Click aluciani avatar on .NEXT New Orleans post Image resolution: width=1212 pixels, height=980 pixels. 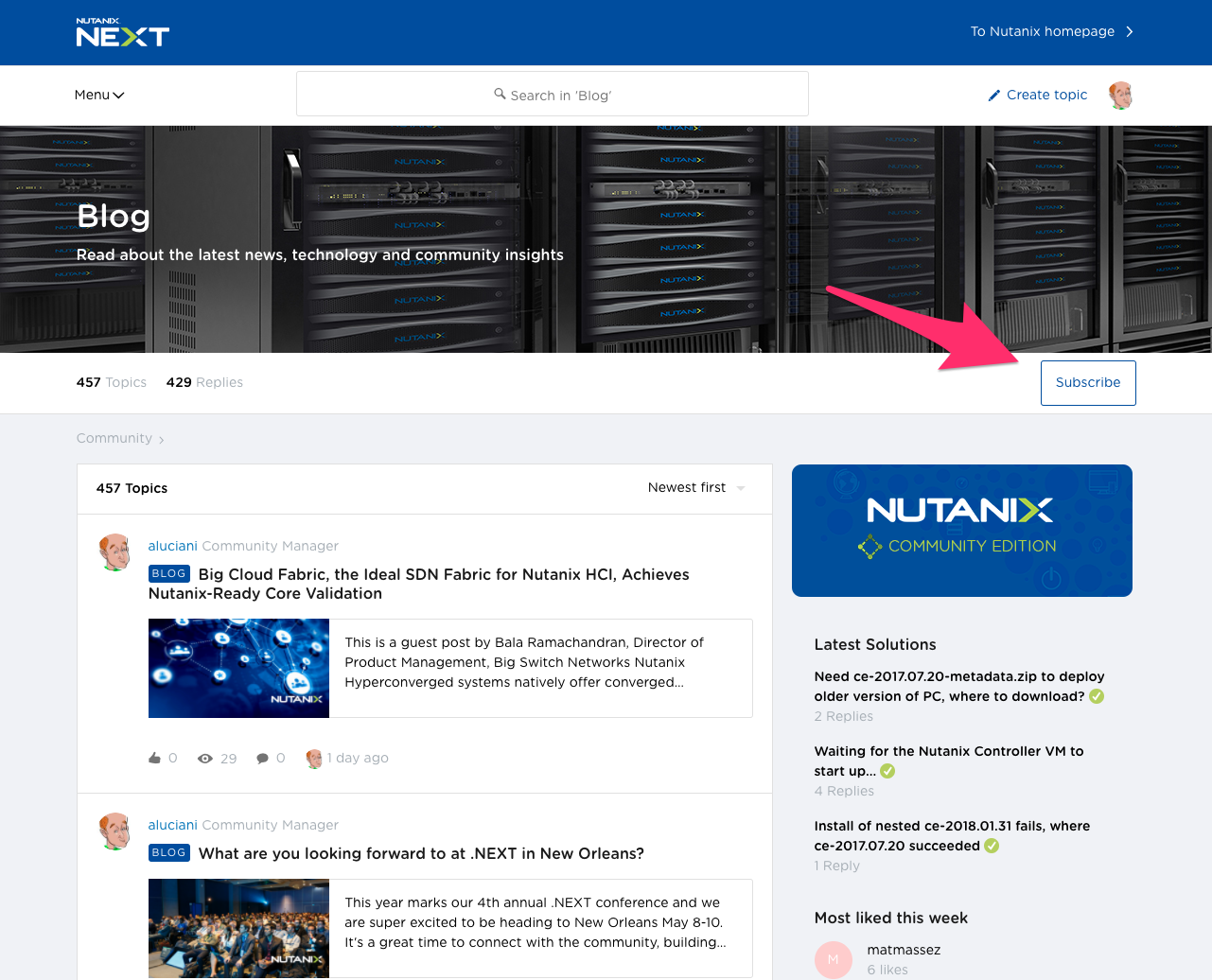[x=114, y=831]
